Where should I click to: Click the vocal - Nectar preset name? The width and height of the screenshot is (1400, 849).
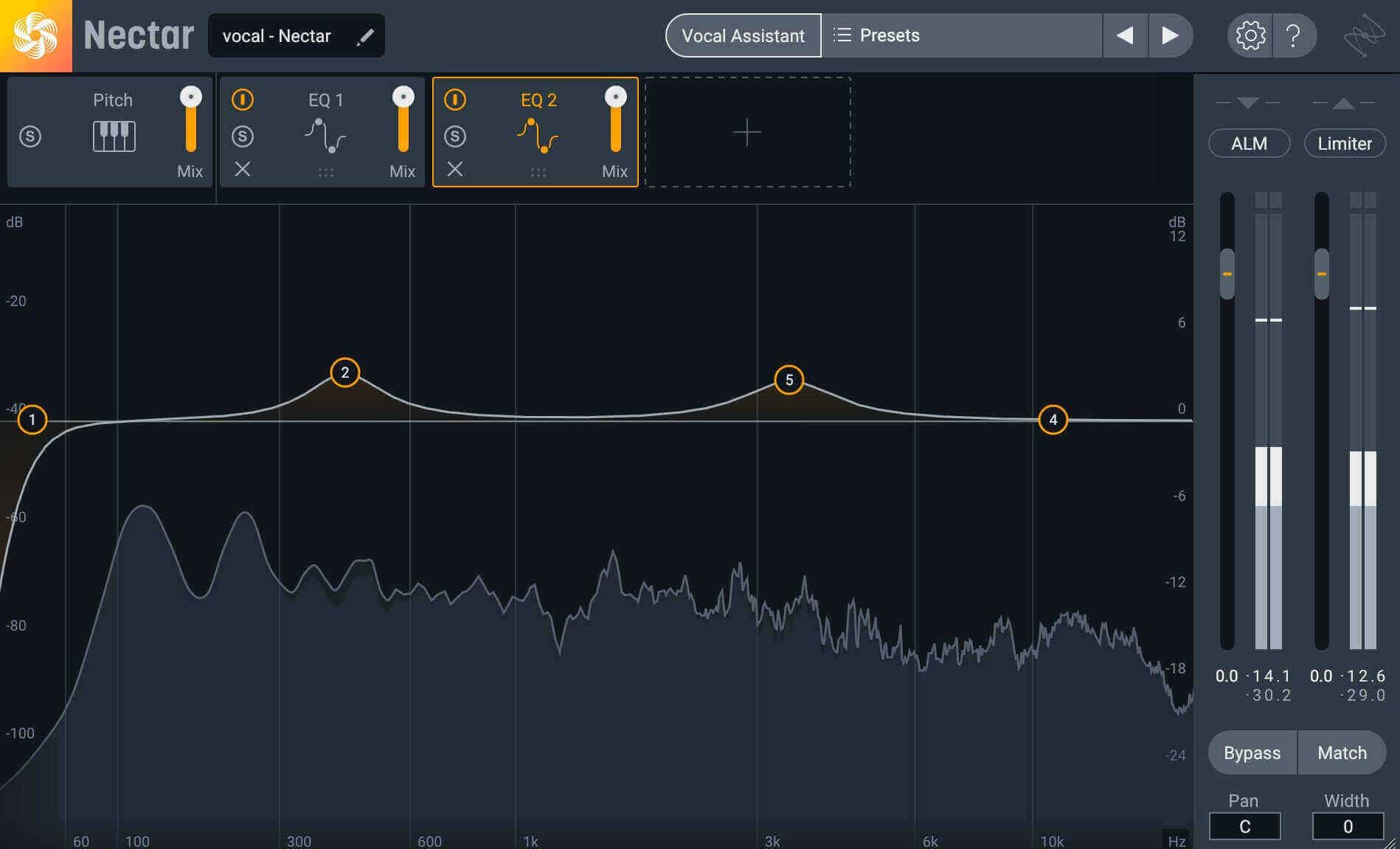point(277,36)
